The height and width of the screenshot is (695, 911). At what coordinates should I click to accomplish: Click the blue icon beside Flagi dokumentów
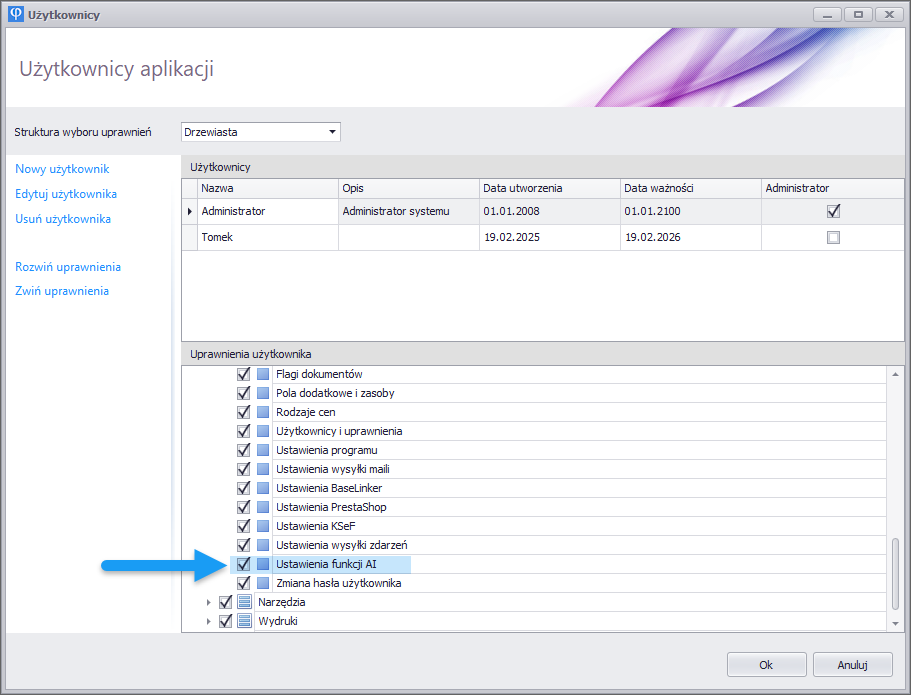pyautogui.click(x=263, y=374)
